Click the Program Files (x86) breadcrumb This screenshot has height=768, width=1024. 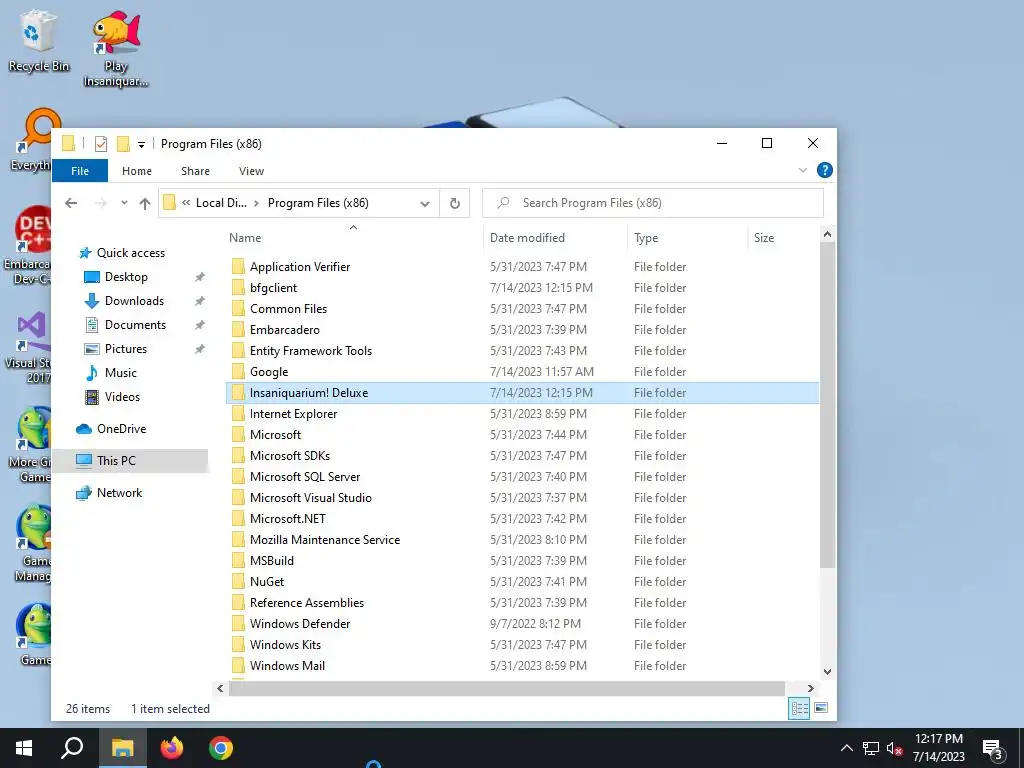pyautogui.click(x=318, y=203)
